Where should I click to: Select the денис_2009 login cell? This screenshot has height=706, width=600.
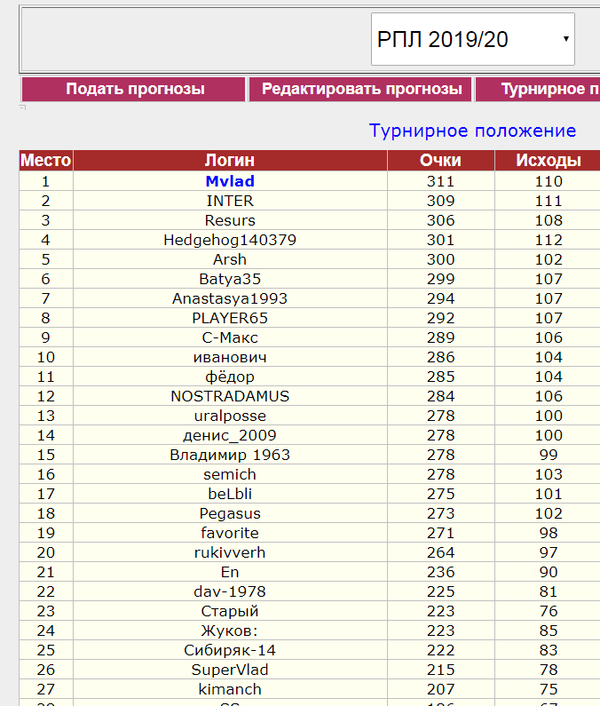pos(230,435)
